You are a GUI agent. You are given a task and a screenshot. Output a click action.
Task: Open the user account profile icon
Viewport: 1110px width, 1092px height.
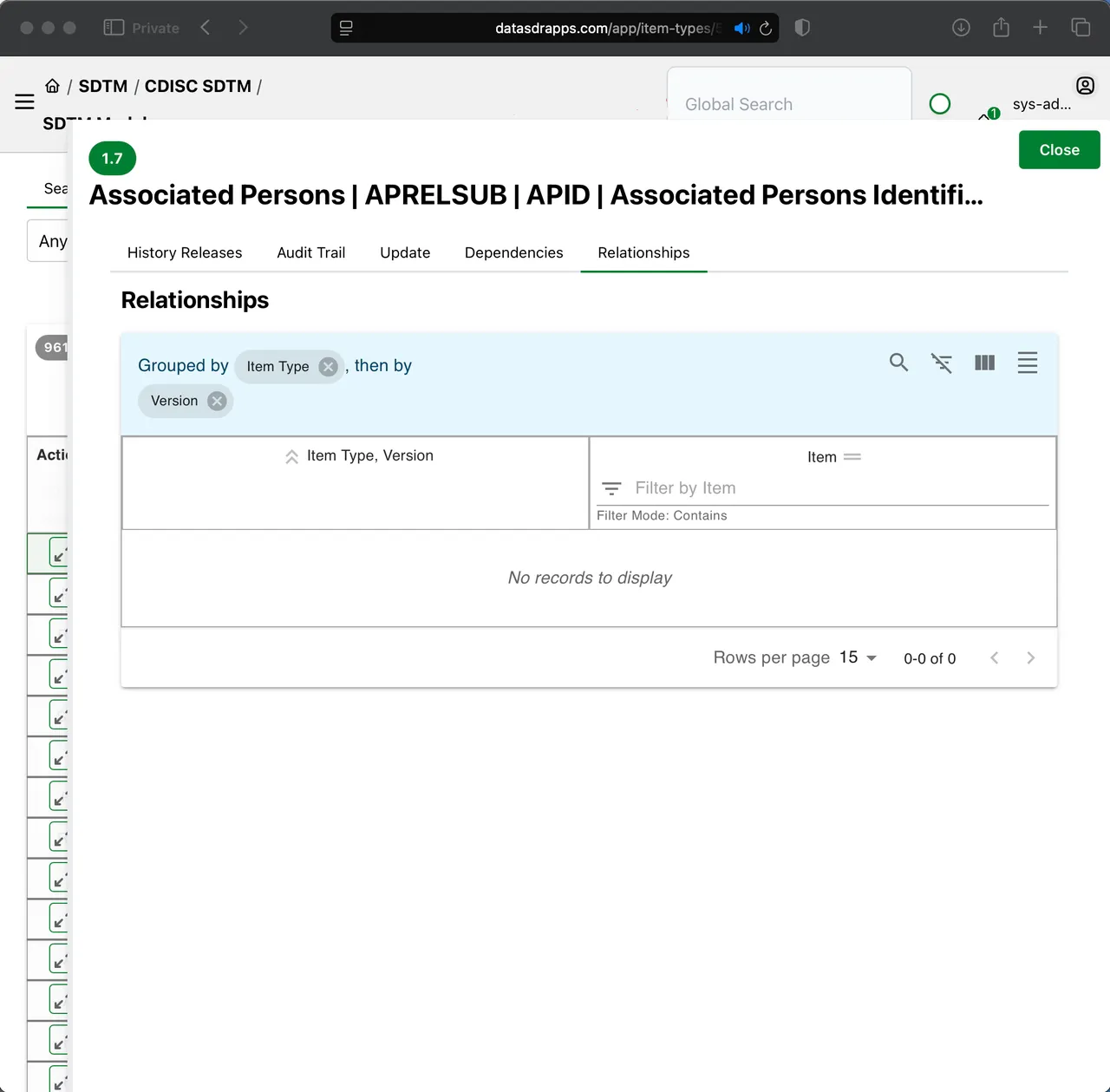tap(1085, 85)
